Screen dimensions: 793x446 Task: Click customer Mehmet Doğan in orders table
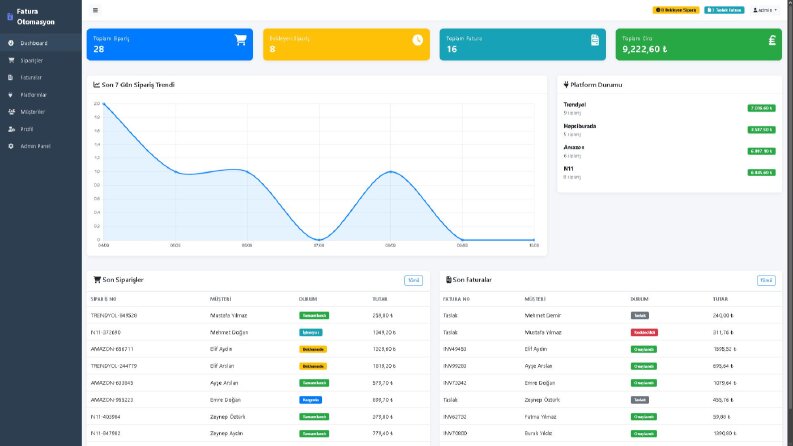pyautogui.click(x=229, y=333)
